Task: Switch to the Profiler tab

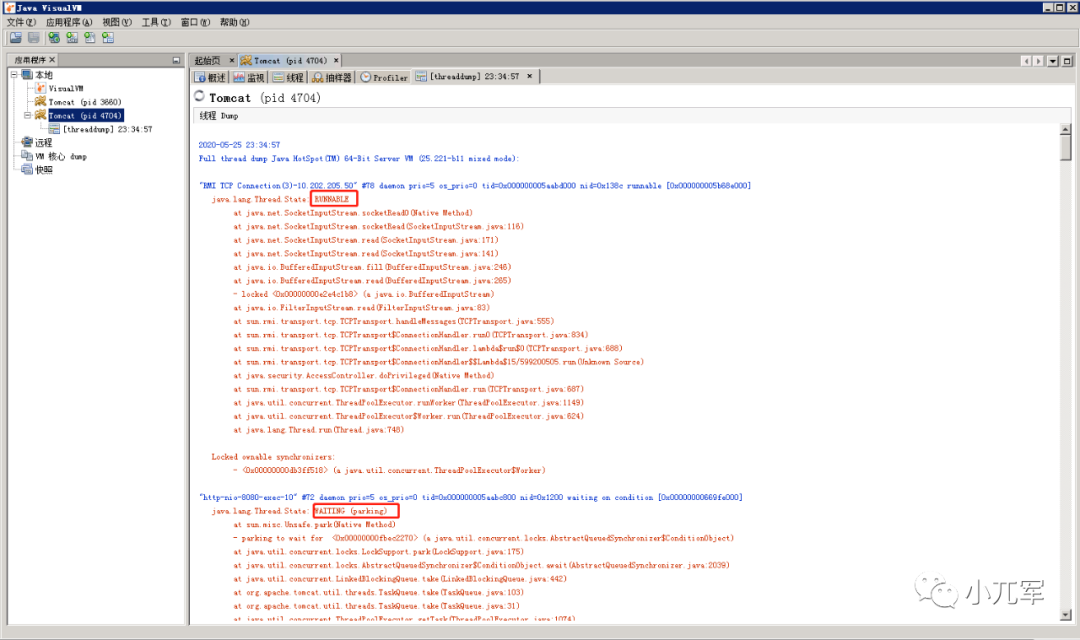Action: [384, 77]
